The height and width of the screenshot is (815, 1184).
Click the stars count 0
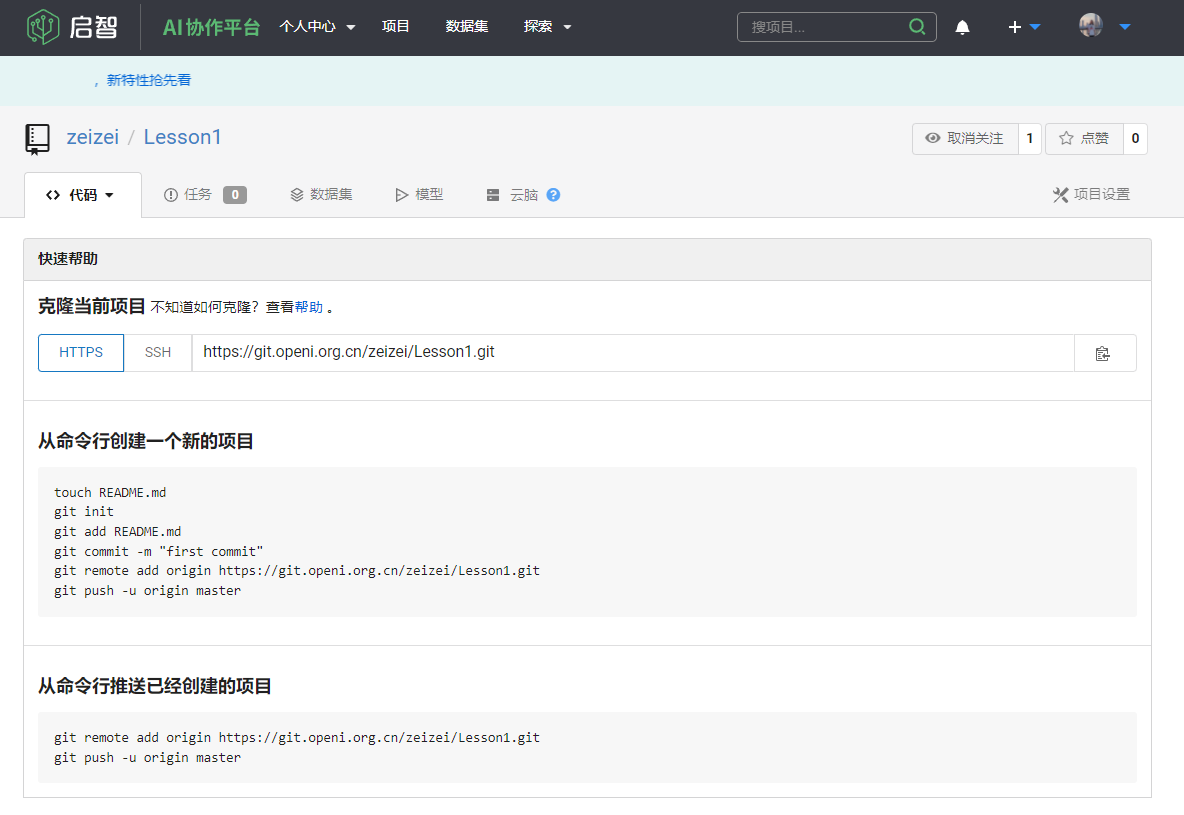1135,138
